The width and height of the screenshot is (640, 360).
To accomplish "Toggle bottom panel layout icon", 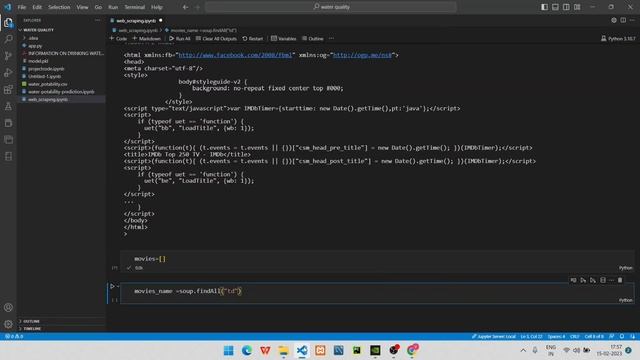I will tap(556, 7).
